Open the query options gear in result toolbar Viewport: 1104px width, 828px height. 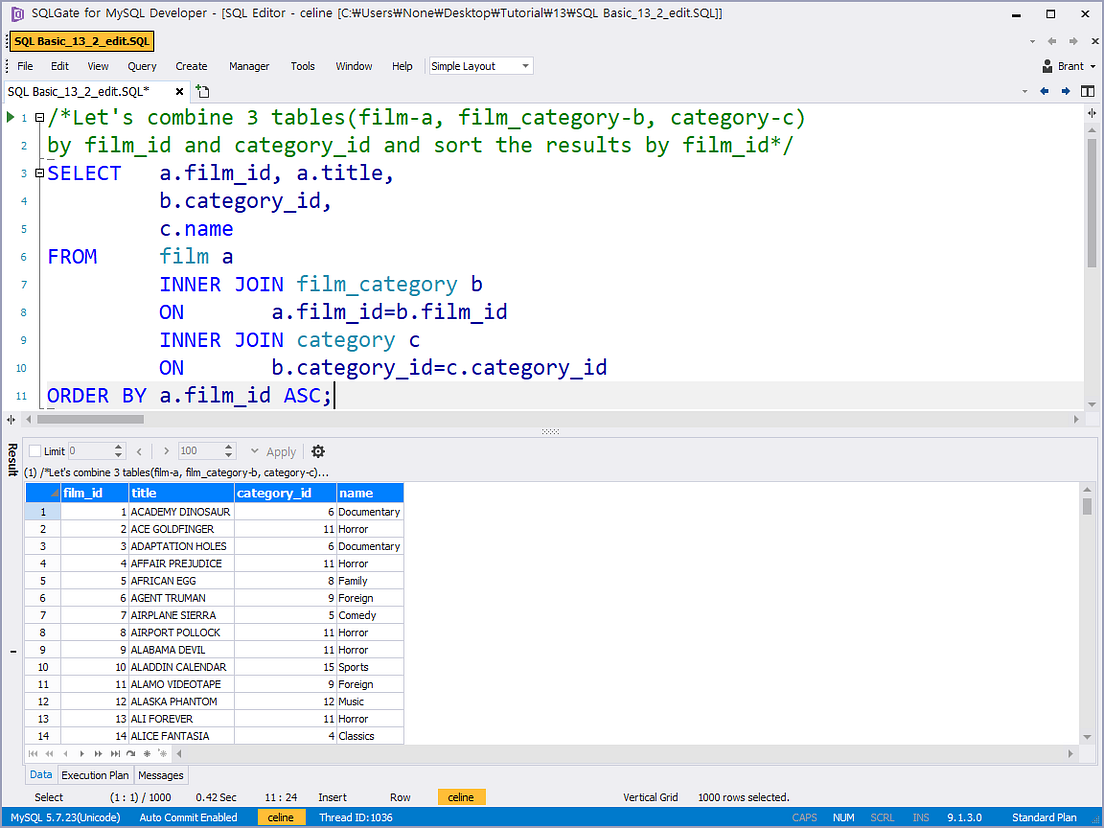317,452
